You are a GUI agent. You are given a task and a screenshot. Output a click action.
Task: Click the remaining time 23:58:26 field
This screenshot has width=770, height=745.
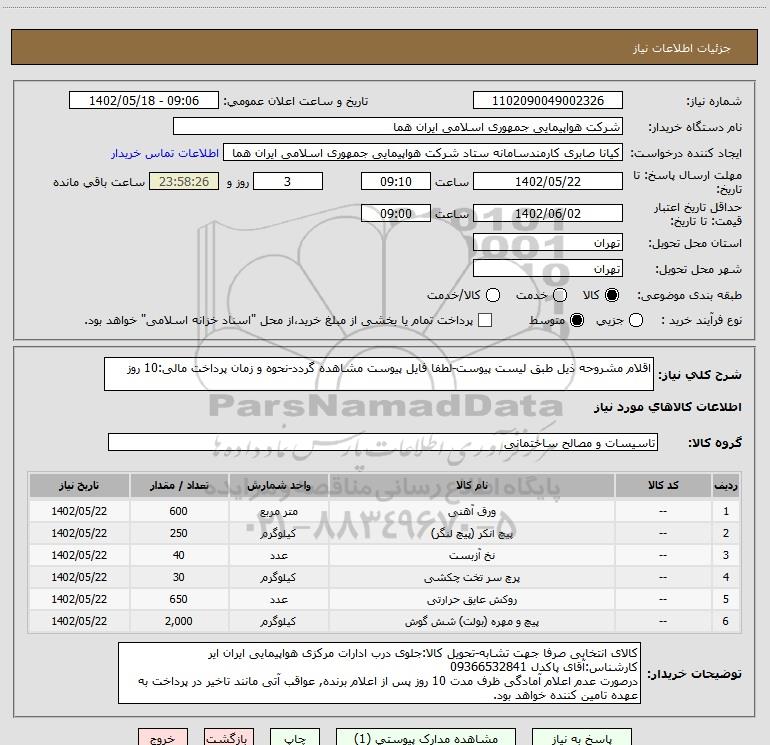[182, 182]
